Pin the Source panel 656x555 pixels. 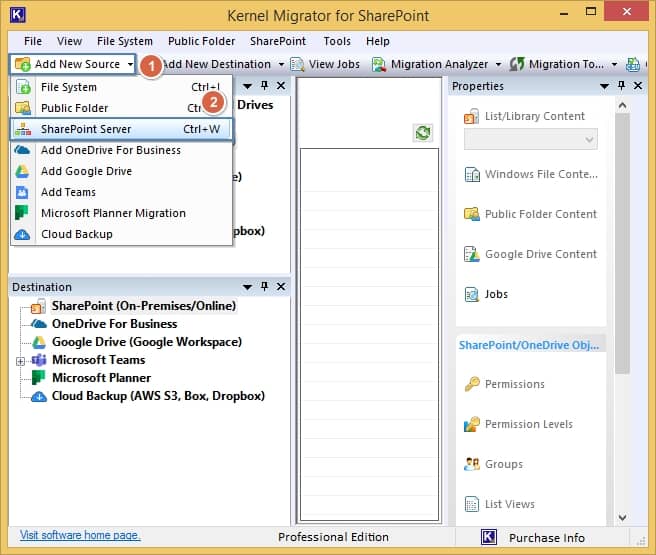tap(264, 86)
